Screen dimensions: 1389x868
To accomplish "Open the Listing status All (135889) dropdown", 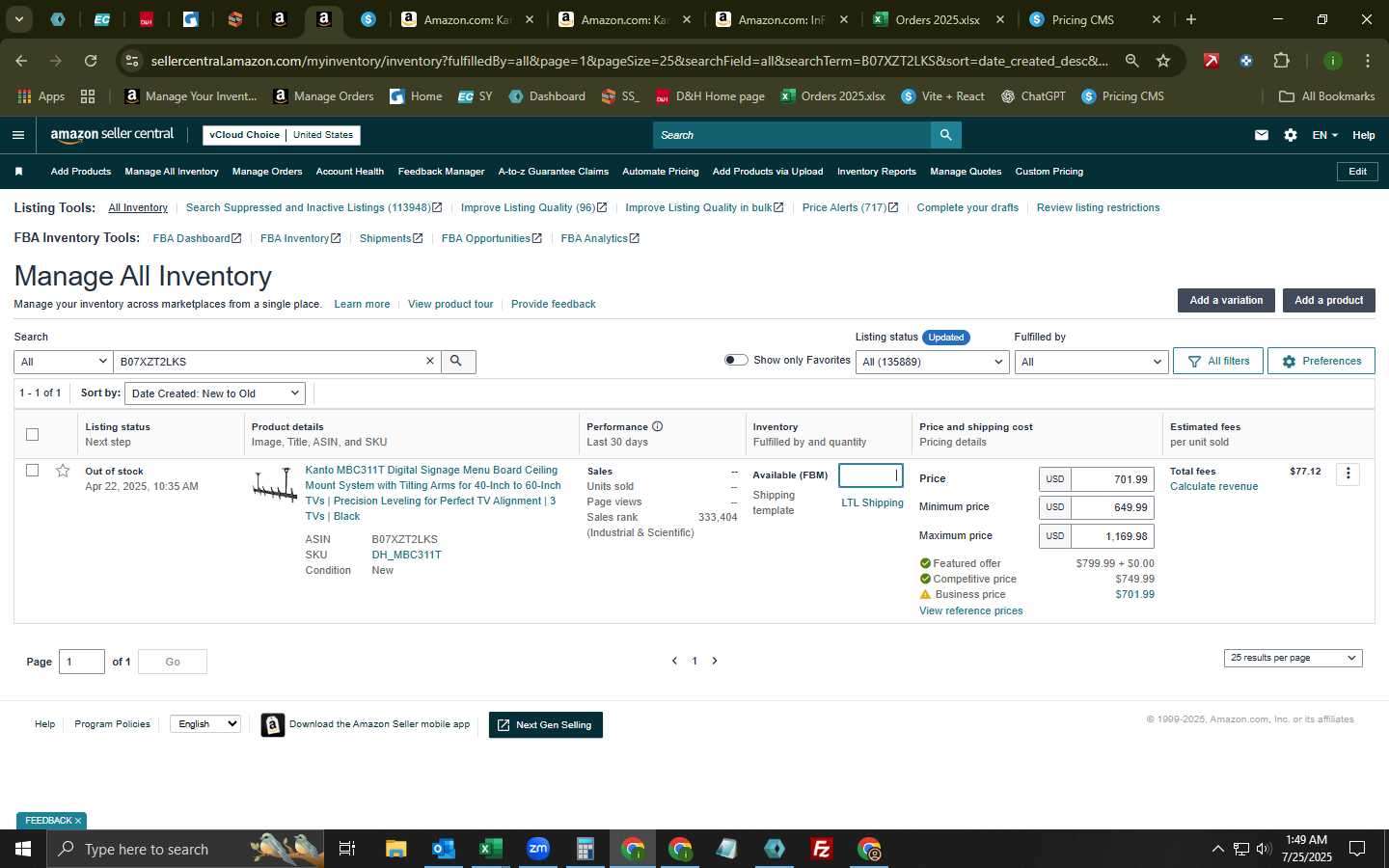I will (x=933, y=362).
